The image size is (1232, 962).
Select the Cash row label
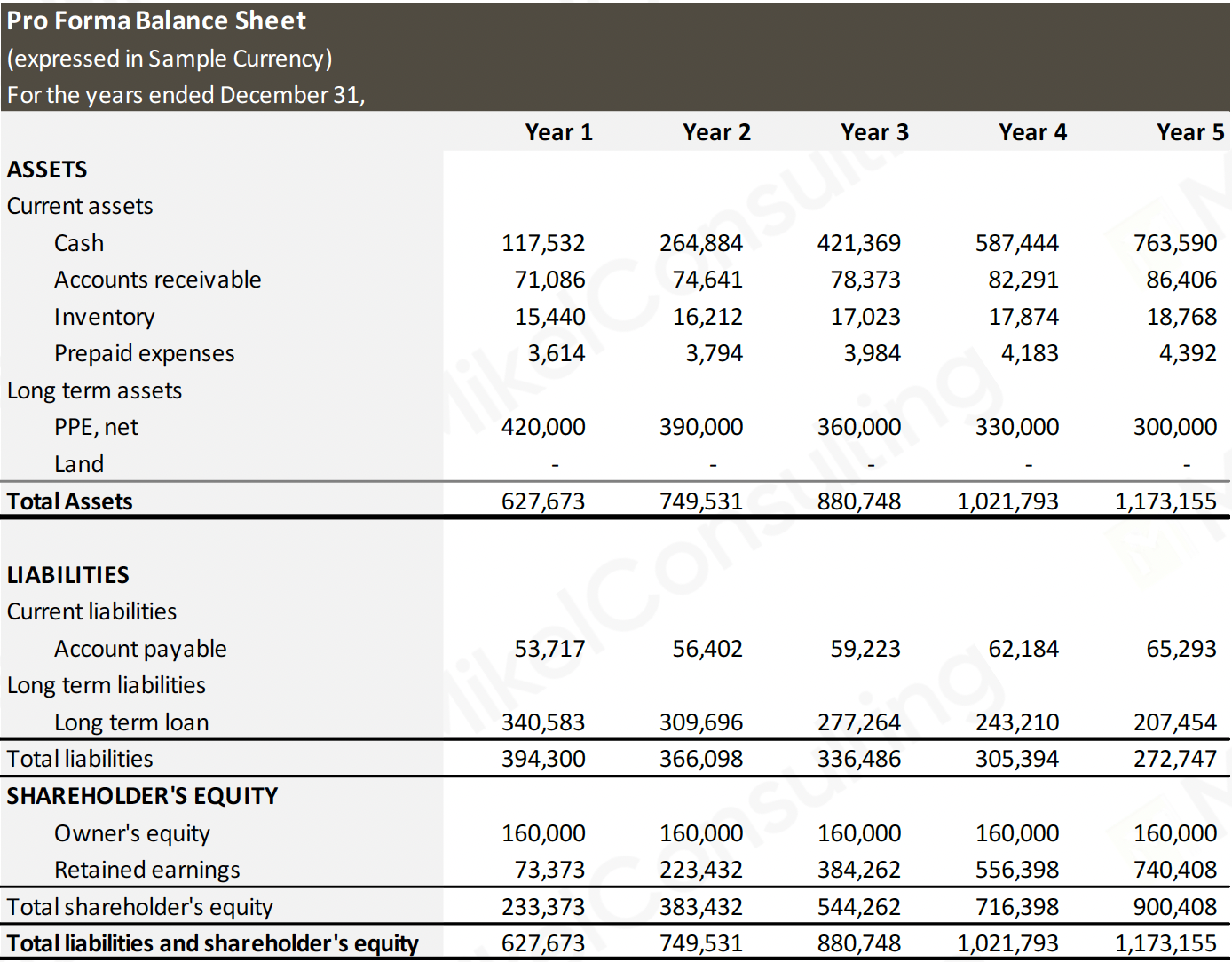79,243
